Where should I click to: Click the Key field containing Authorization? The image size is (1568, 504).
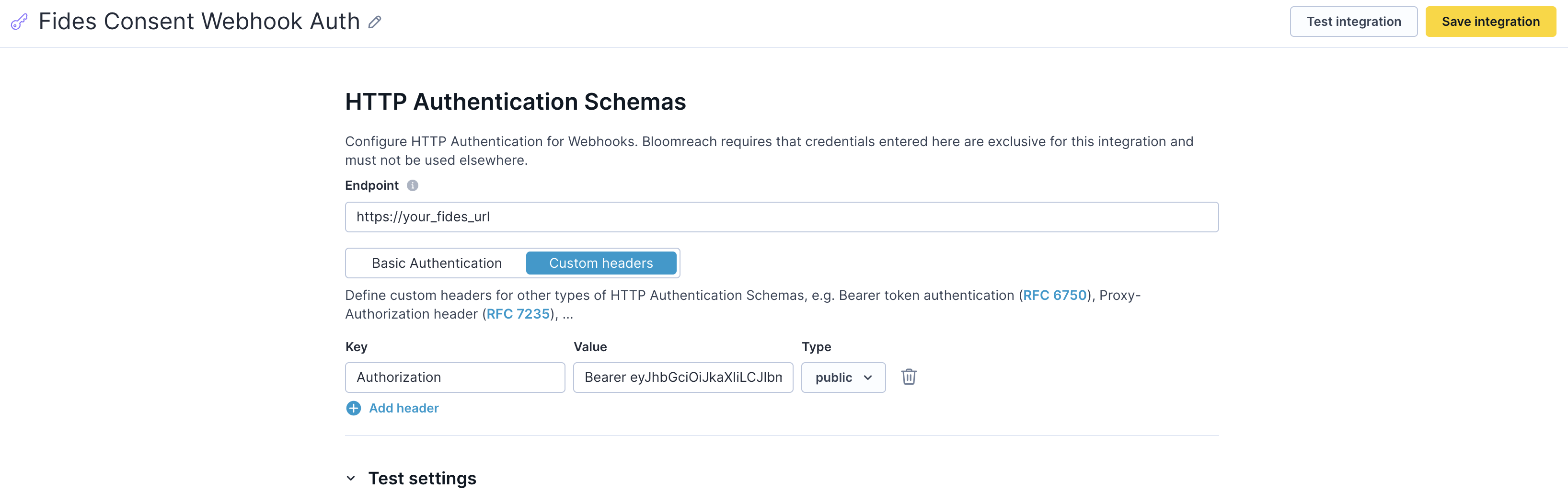click(455, 378)
